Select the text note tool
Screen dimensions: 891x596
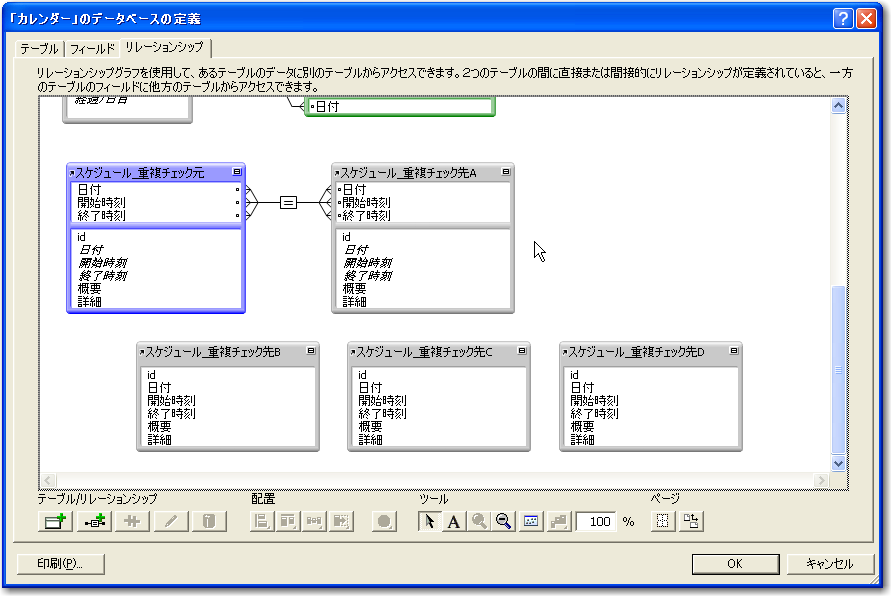click(x=453, y=521)
